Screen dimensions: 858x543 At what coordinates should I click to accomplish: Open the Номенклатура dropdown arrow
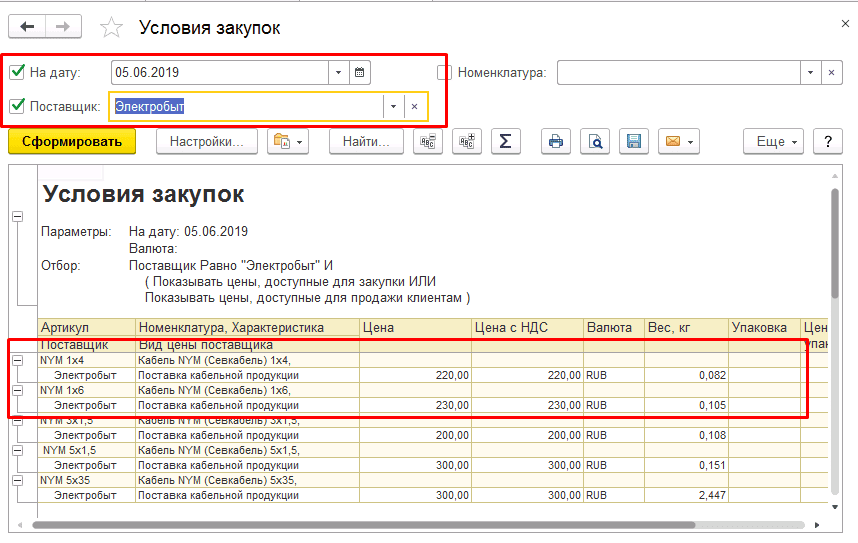point(810,73)
